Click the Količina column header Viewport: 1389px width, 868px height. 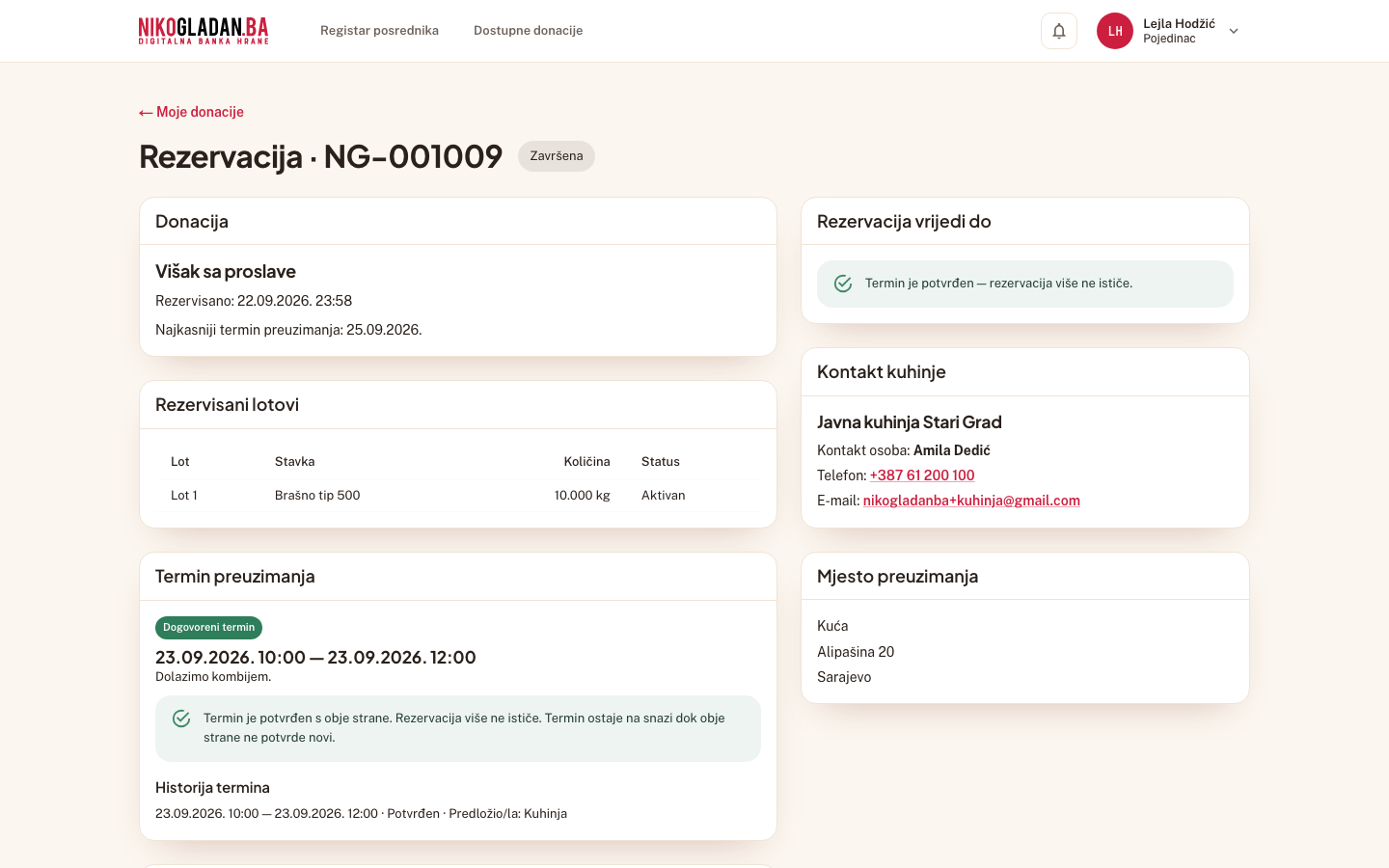coord(587,462)
